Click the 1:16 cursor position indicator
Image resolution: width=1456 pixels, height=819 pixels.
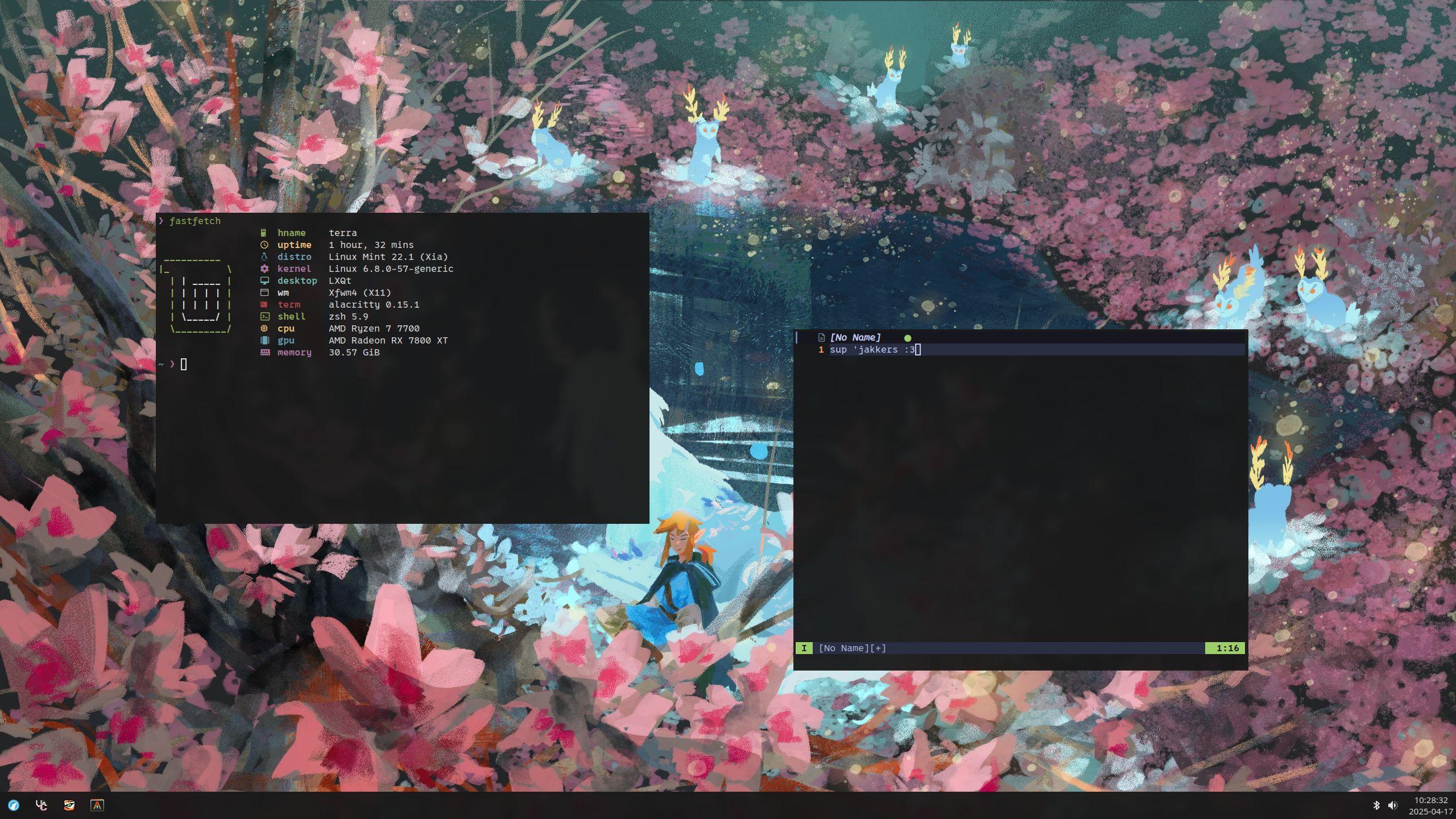(1226, 648)
